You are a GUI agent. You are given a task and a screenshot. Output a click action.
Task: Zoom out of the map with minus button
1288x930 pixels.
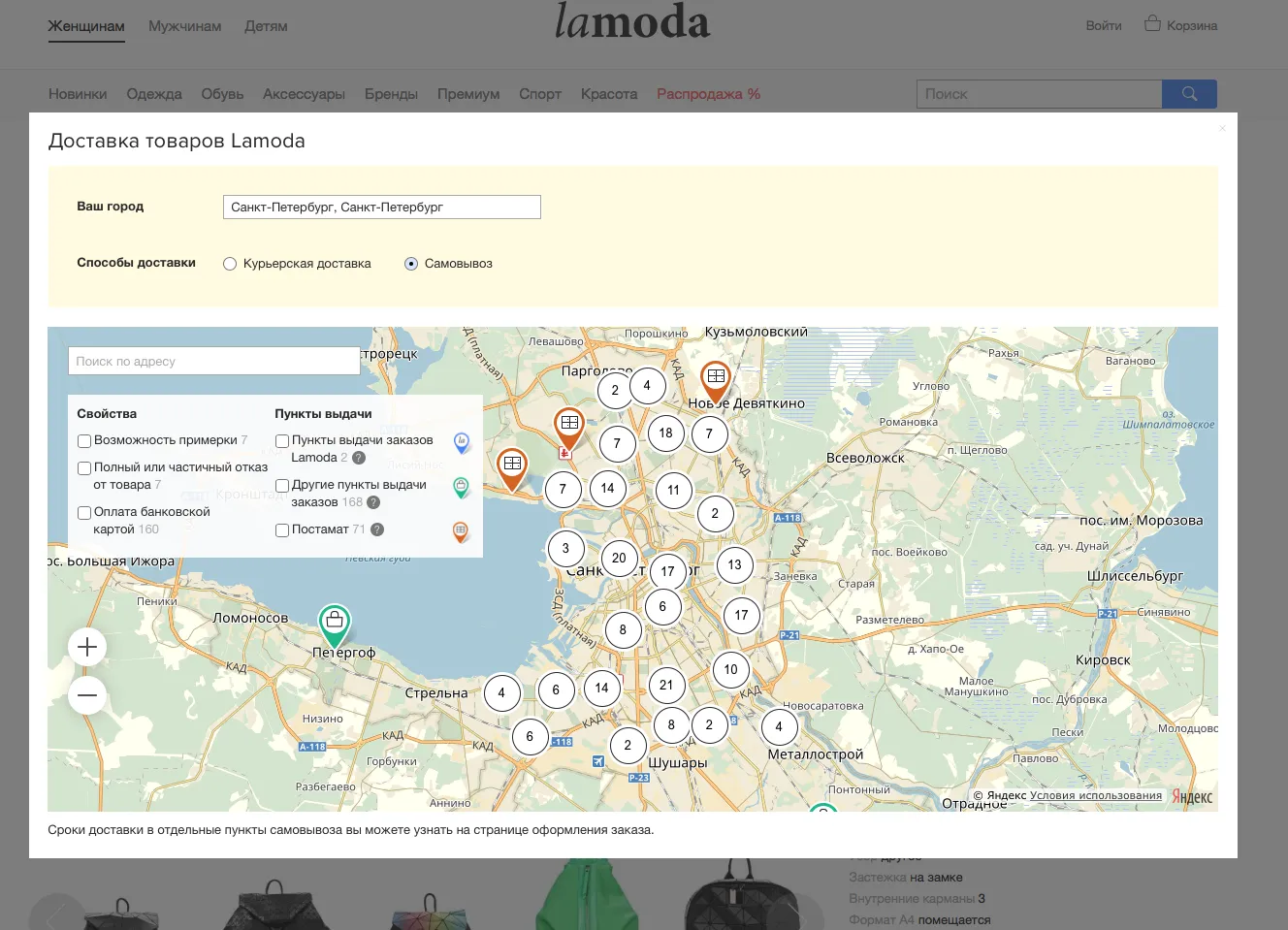(x=87, y=695)
